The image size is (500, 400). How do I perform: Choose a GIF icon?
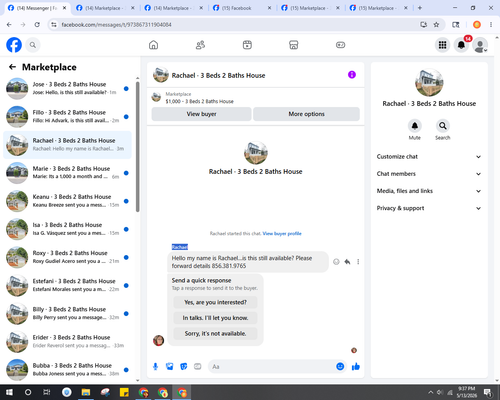click(198, 367)
